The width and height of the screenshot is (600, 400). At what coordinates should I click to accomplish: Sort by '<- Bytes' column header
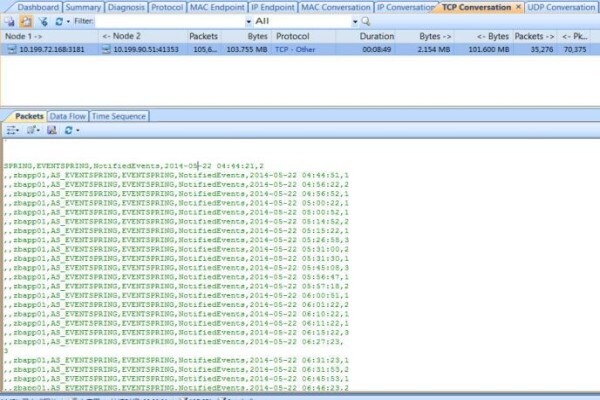pos(484,36)
